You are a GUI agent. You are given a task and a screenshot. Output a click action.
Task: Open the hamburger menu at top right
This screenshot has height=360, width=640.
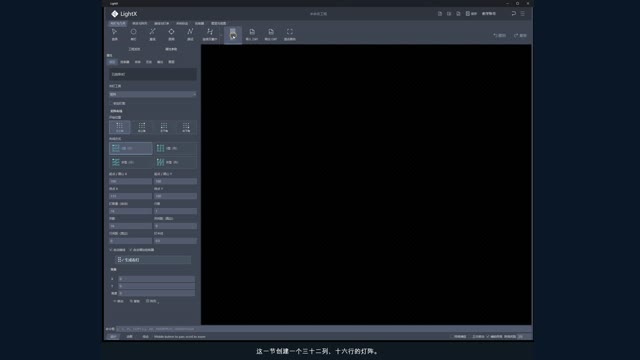[522, 13]
